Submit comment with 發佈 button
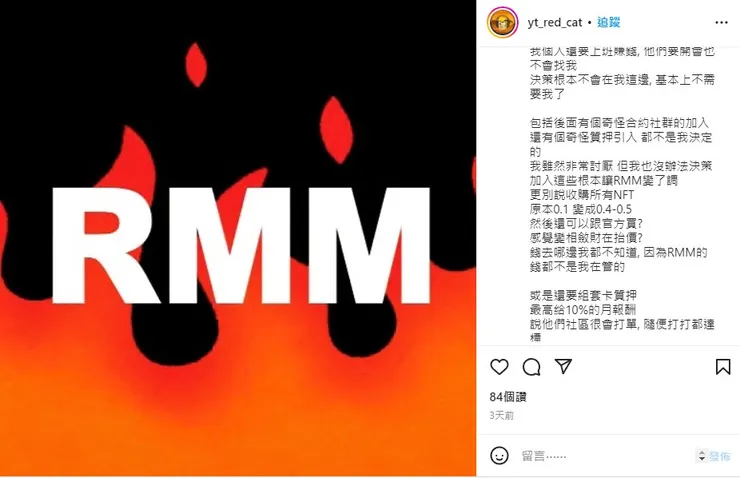The image size is (740, 478). pos(719,456)
